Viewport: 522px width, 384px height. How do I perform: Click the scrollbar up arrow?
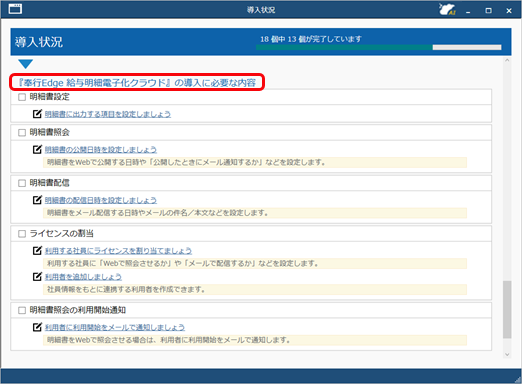coord(507,60)
